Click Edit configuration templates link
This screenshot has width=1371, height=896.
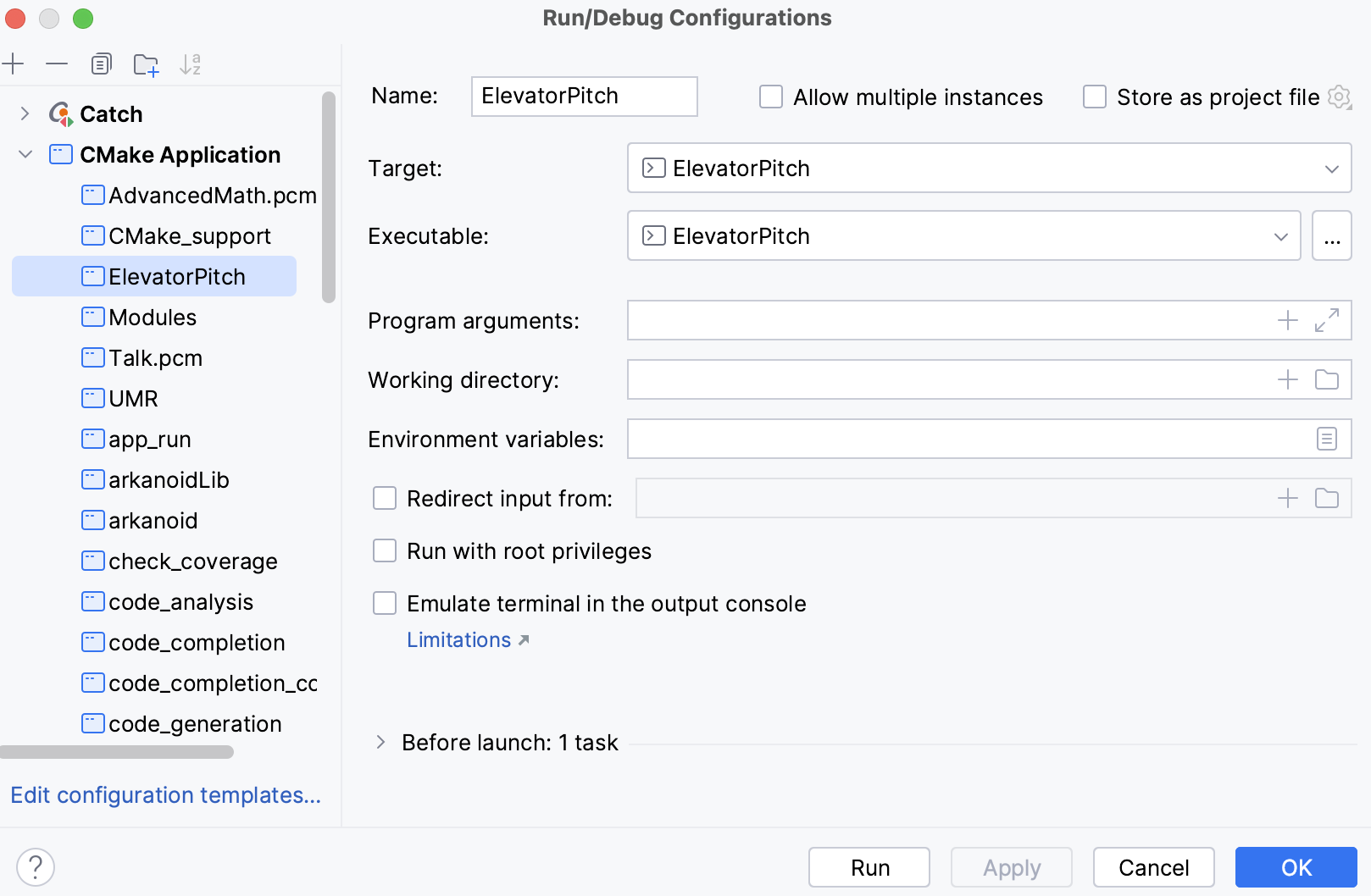click(x=165, y=795)
